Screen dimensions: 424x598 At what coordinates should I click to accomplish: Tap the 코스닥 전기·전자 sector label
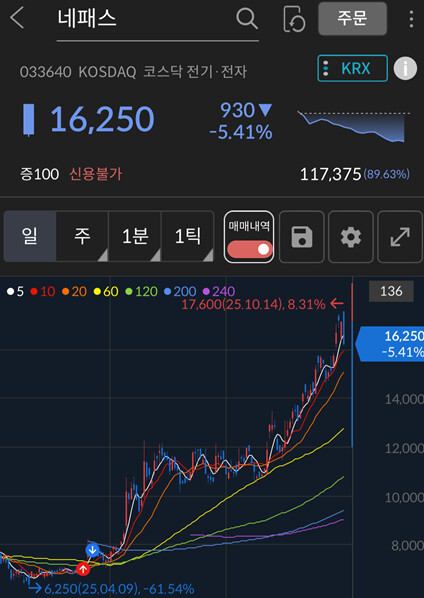point(194,72)
